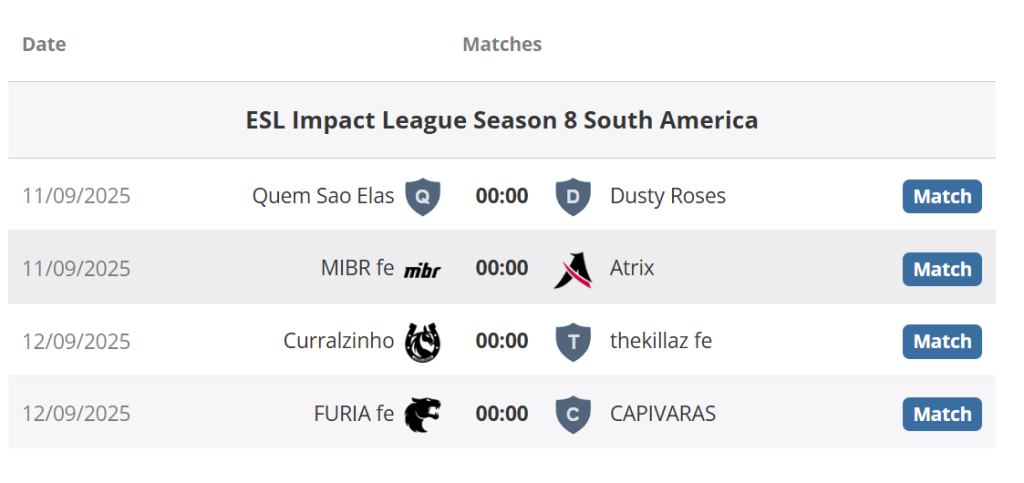Click the Quem Sao Elas team name
The width and height of the screenshot is (1024, 483).
click(x=323, y=196)
